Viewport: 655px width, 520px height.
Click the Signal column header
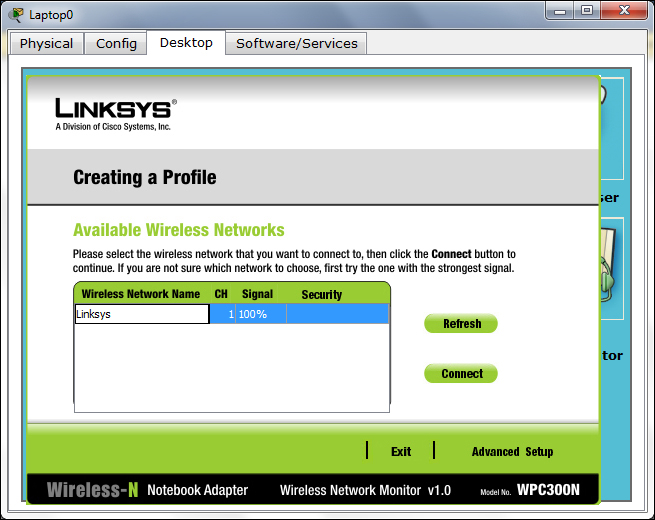[x=257, y=294]
